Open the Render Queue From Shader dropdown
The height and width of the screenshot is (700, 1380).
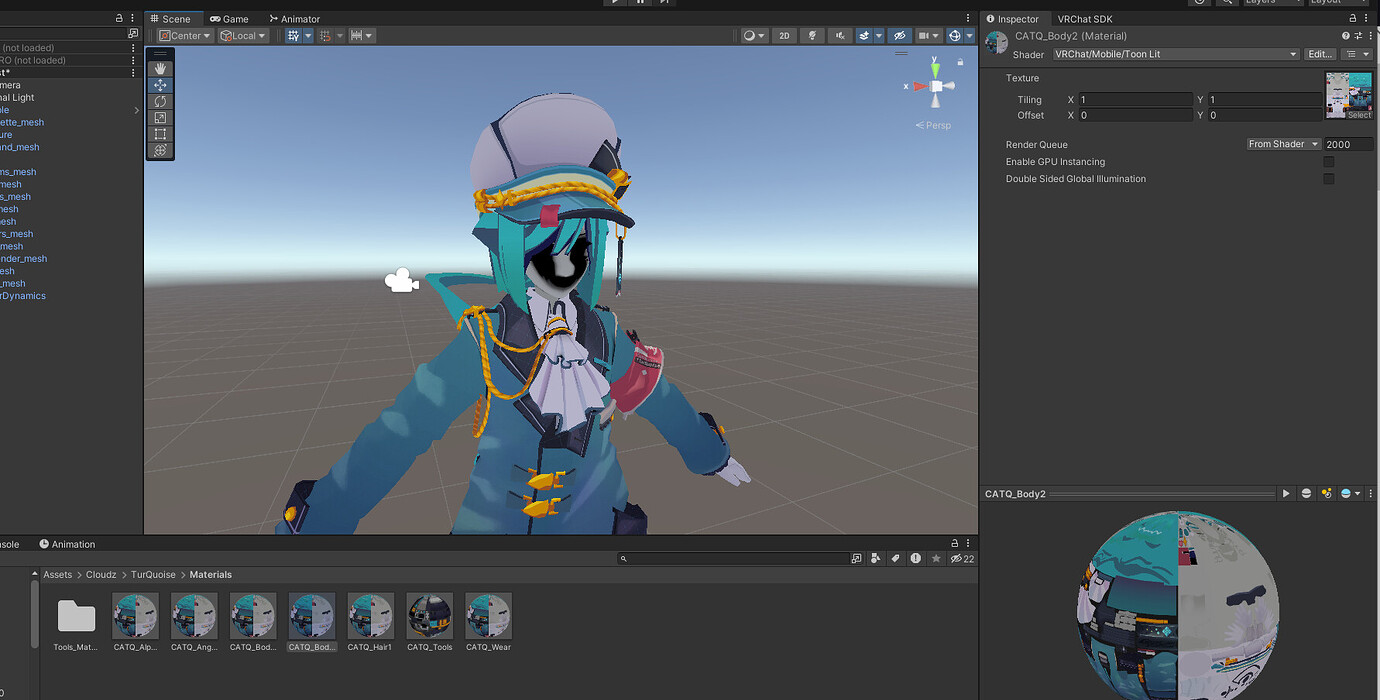tap(1283, 143)
